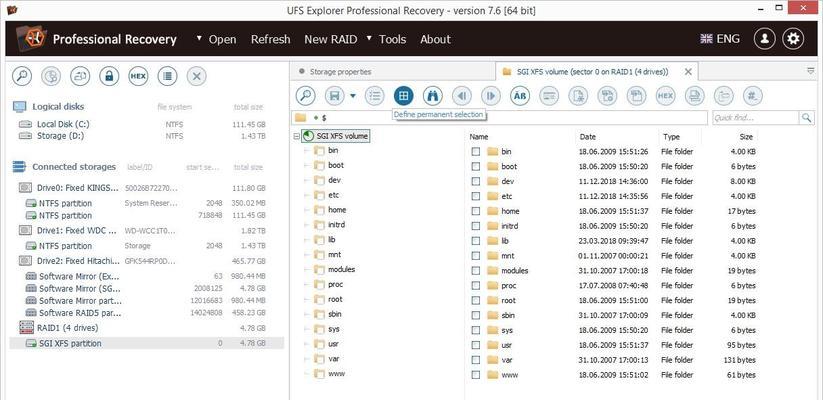The height and width of the screenshot is (400, 823).
Task: Click the printer-like icon in browser toolbar
Action: (x=694, y=96)
